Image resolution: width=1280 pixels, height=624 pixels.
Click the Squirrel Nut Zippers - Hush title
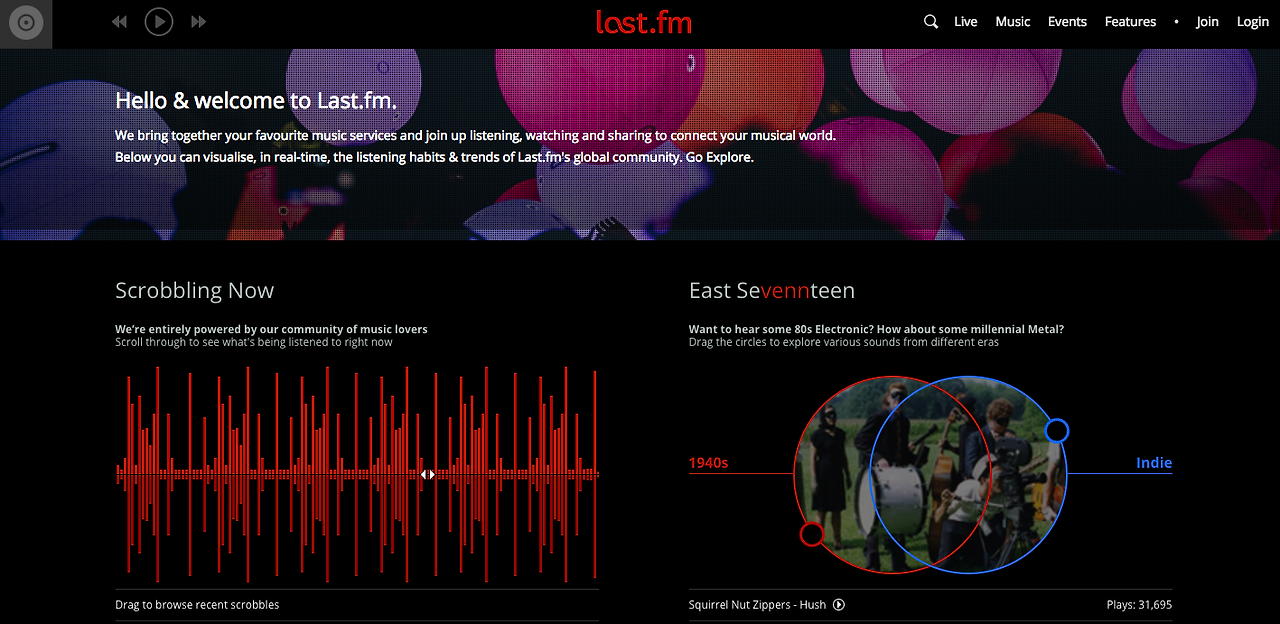(x=757, y=605)
